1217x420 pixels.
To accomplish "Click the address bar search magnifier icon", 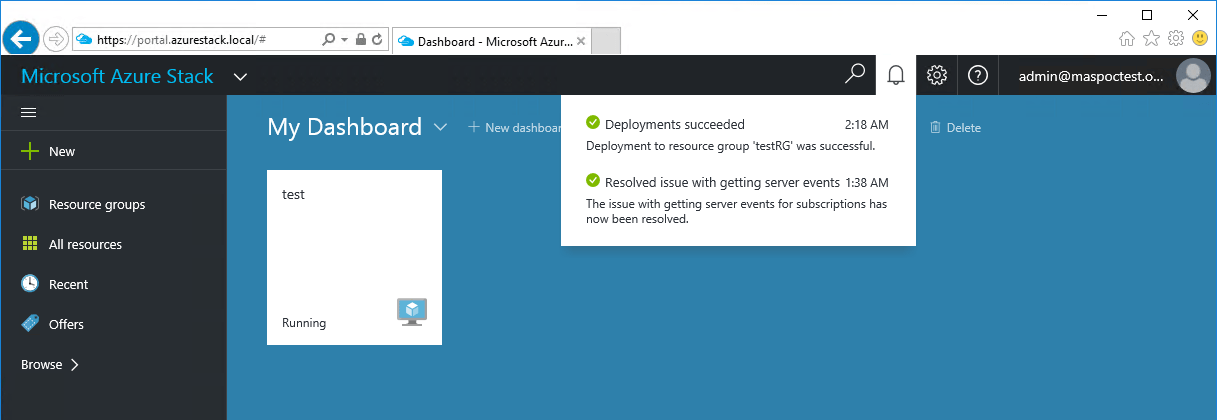I will tap(329, 40).
